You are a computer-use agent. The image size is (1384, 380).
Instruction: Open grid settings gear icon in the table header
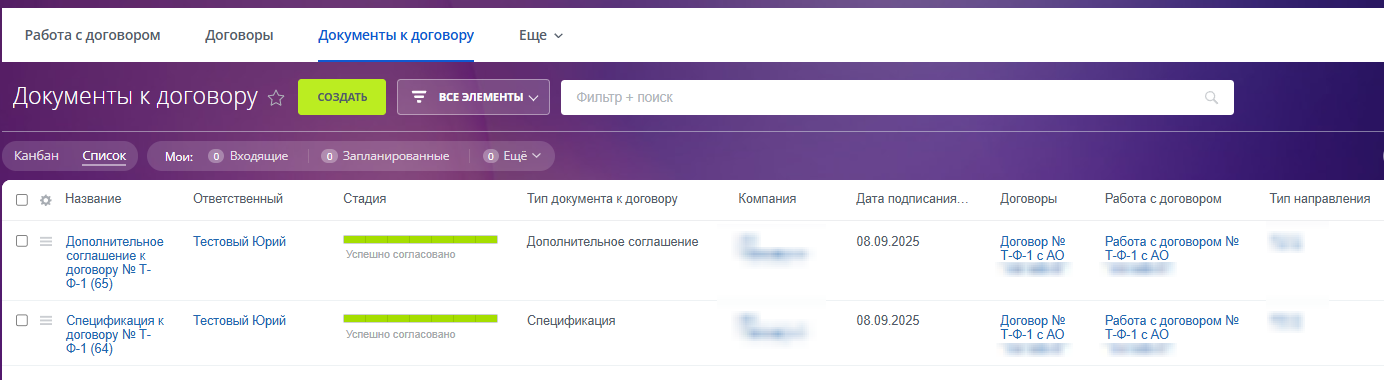click(x=45, y=200)
